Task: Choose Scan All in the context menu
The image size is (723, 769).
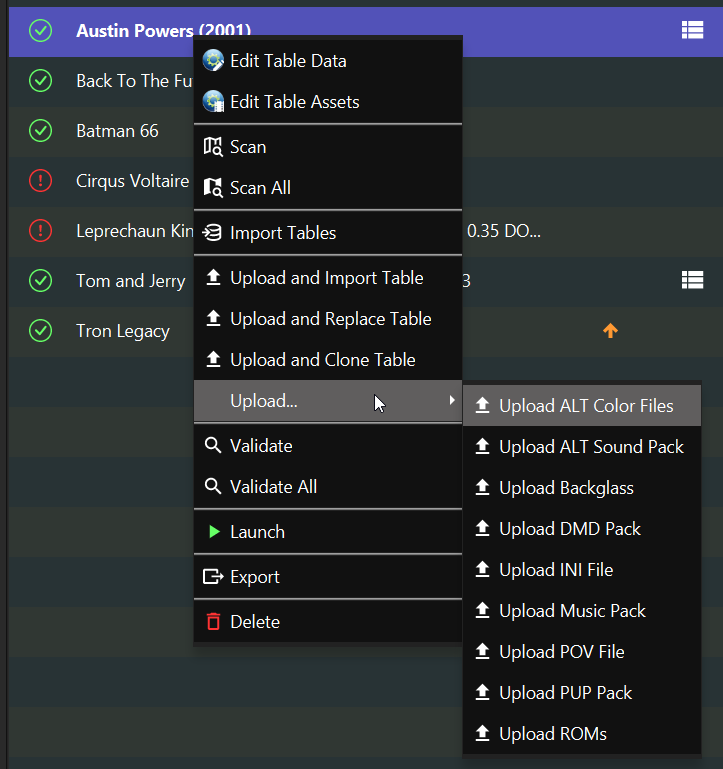Action: click(x=328, y=188)
